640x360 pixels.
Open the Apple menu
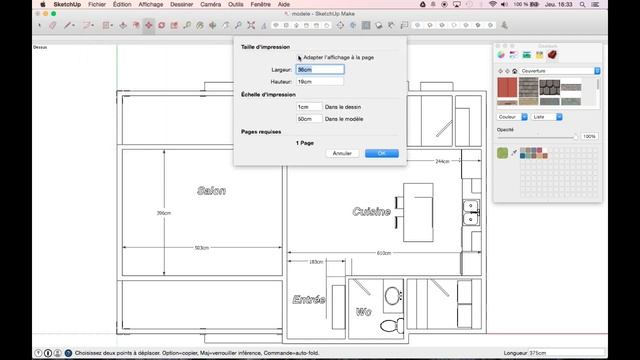43,4
